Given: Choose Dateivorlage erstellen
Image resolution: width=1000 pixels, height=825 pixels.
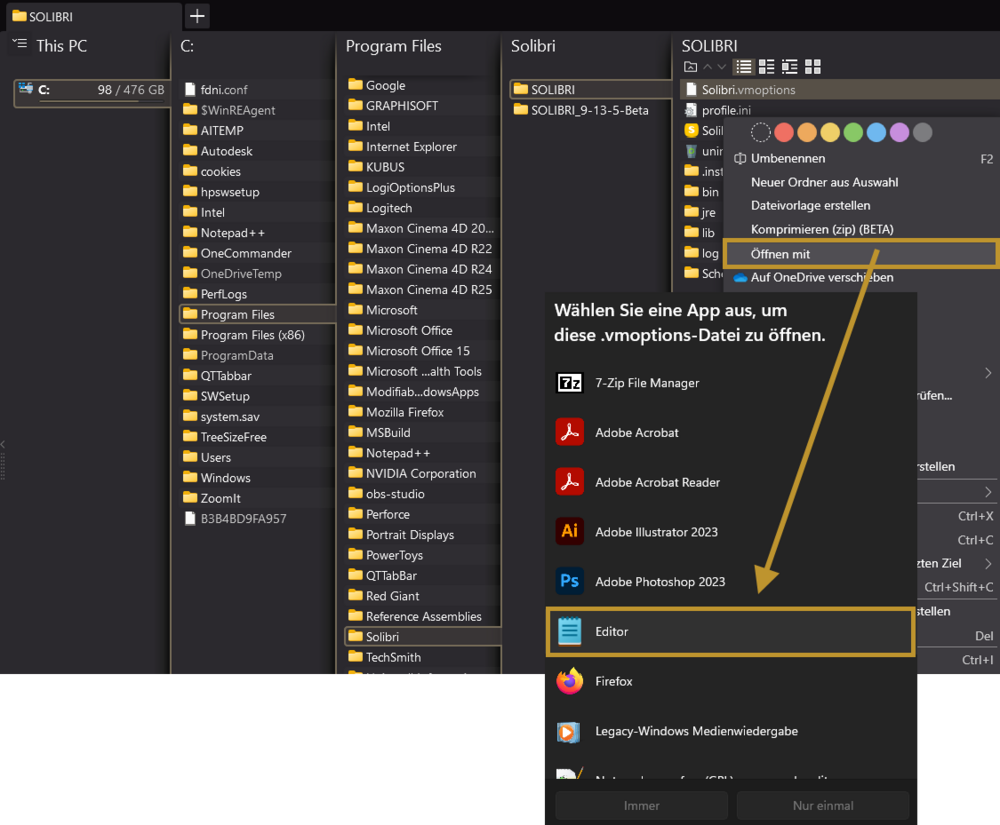Looking at the screenshot, I should (862, 206).
